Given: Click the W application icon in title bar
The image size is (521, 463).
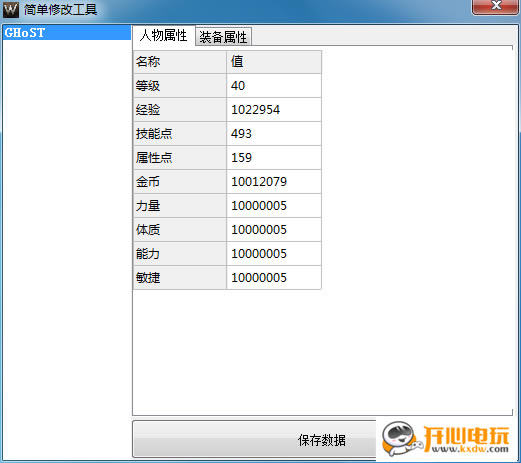Looking at the screenshot, I should pyautogui.click(x=11, y=9).
